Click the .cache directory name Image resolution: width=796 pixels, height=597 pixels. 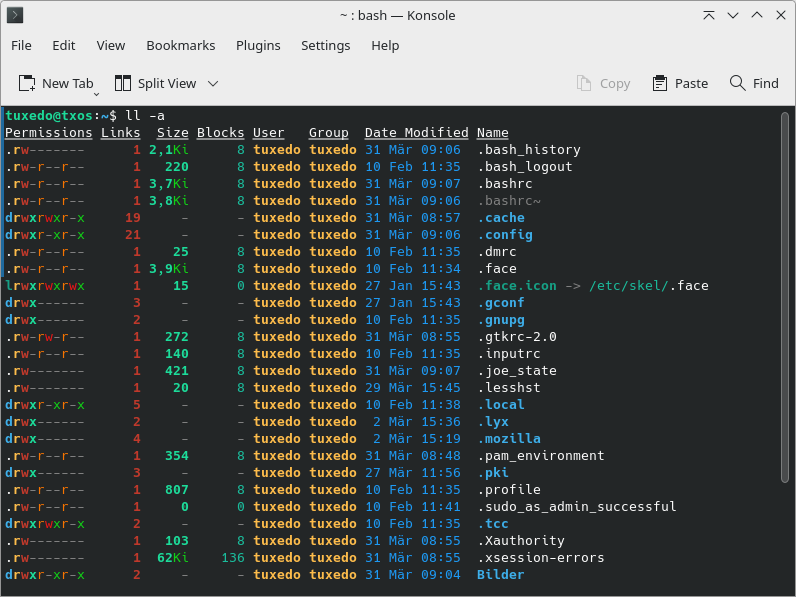coord(501,218)
